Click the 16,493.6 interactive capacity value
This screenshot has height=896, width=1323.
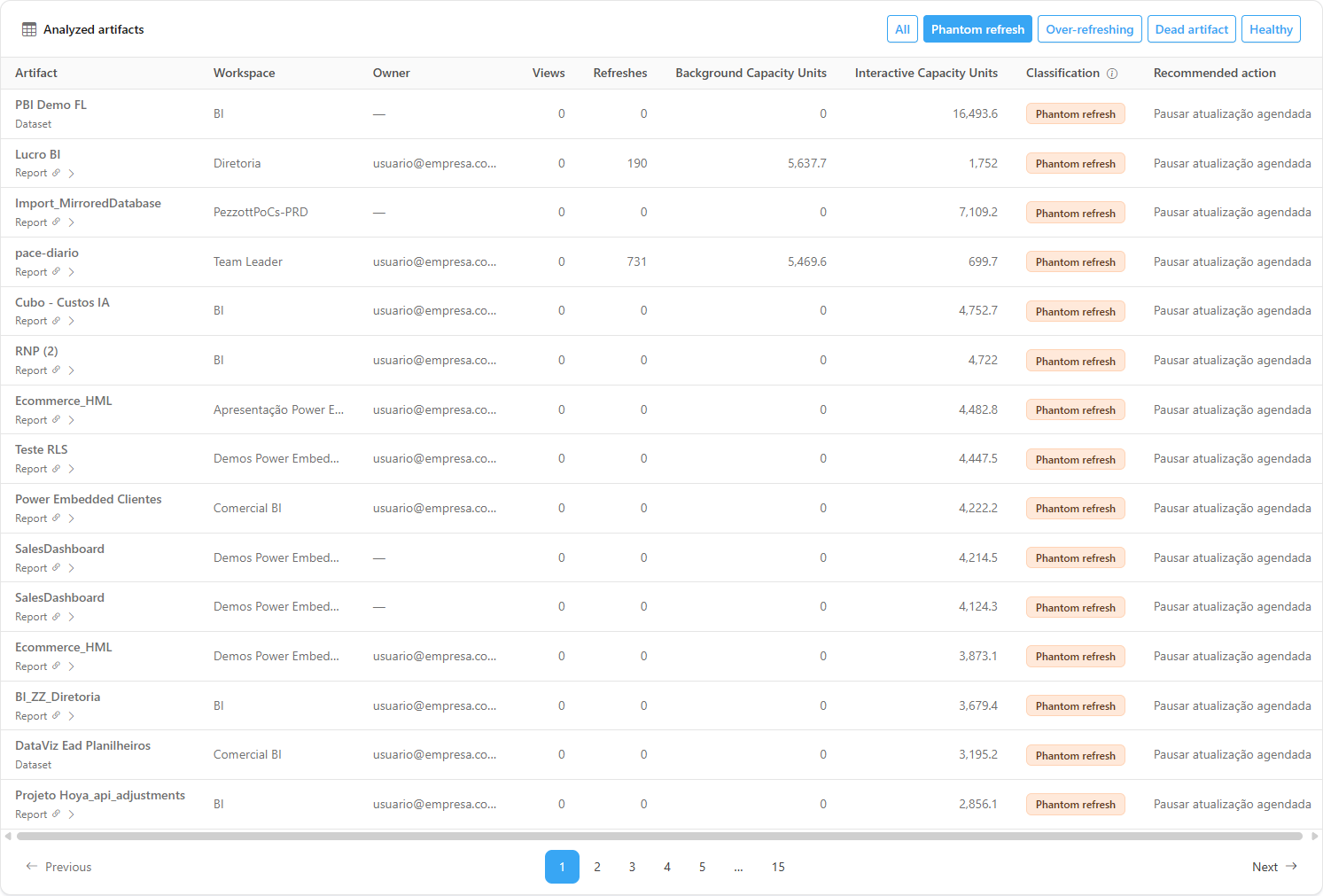pyautogui.click(x=975, y=113)
